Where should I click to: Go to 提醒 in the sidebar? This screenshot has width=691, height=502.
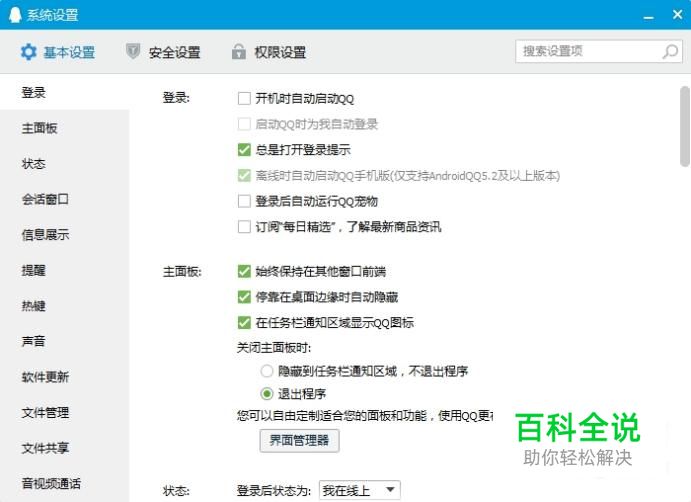[x=64, y=271]
